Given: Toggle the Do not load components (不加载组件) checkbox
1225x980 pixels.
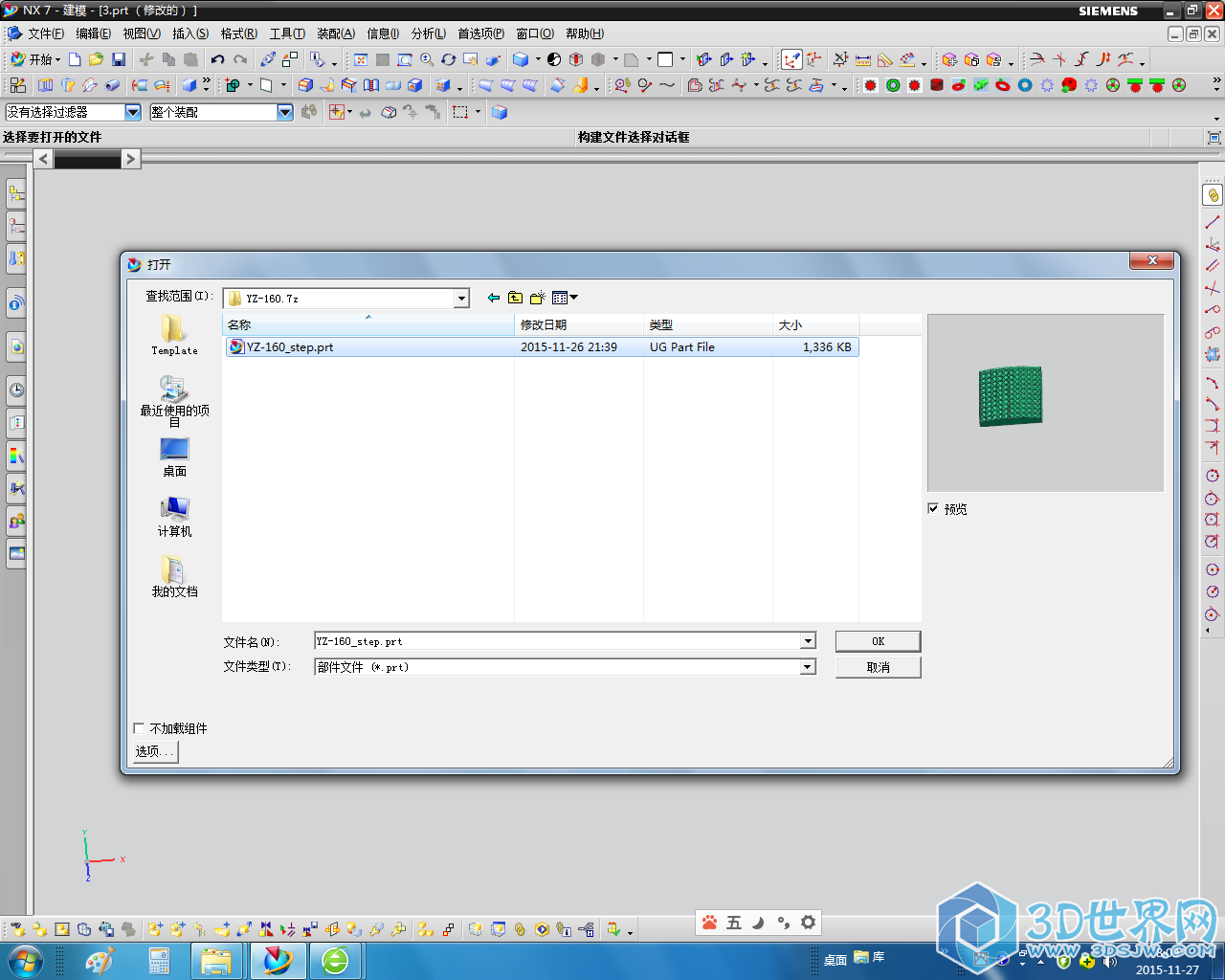Looking at the screenshot, I should [139, 728].
